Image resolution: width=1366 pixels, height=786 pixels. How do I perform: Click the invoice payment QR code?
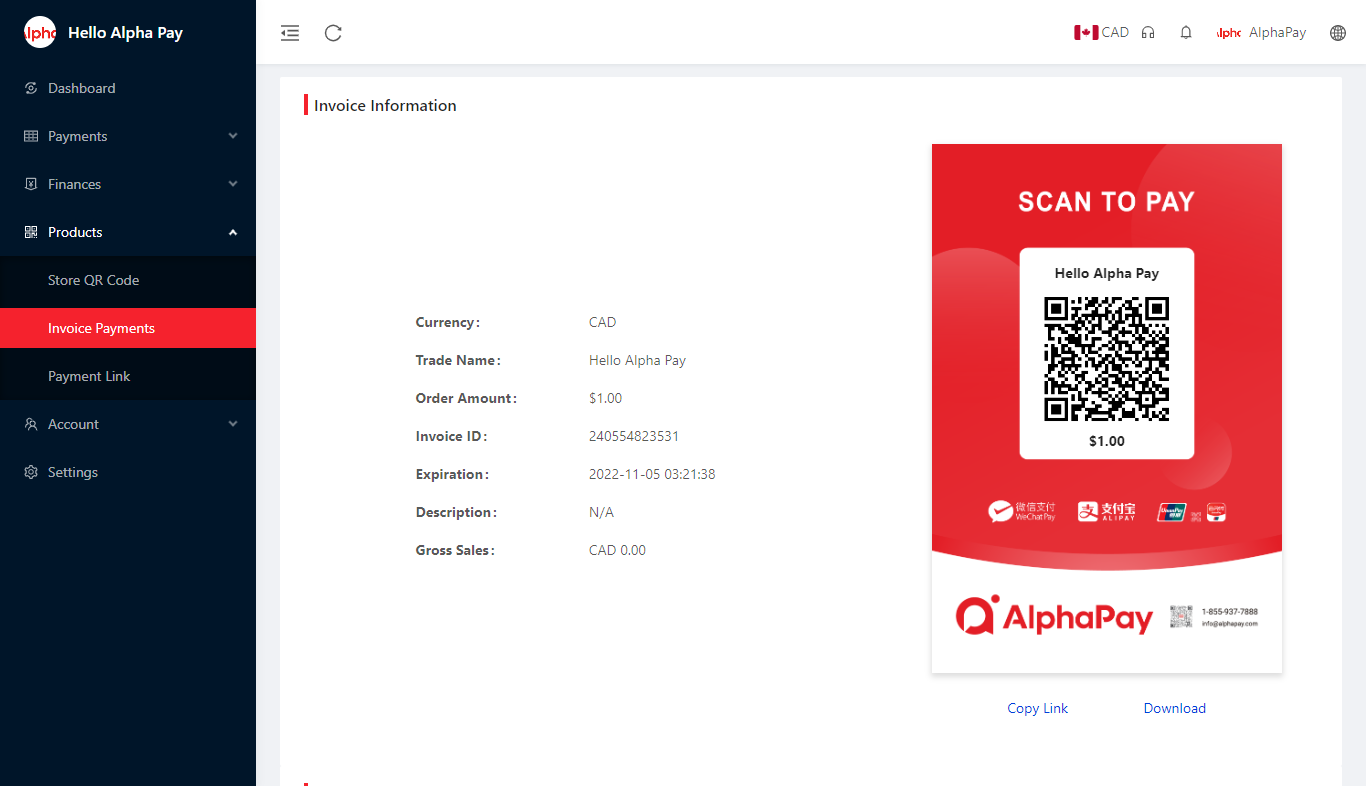click(1107, 360)
